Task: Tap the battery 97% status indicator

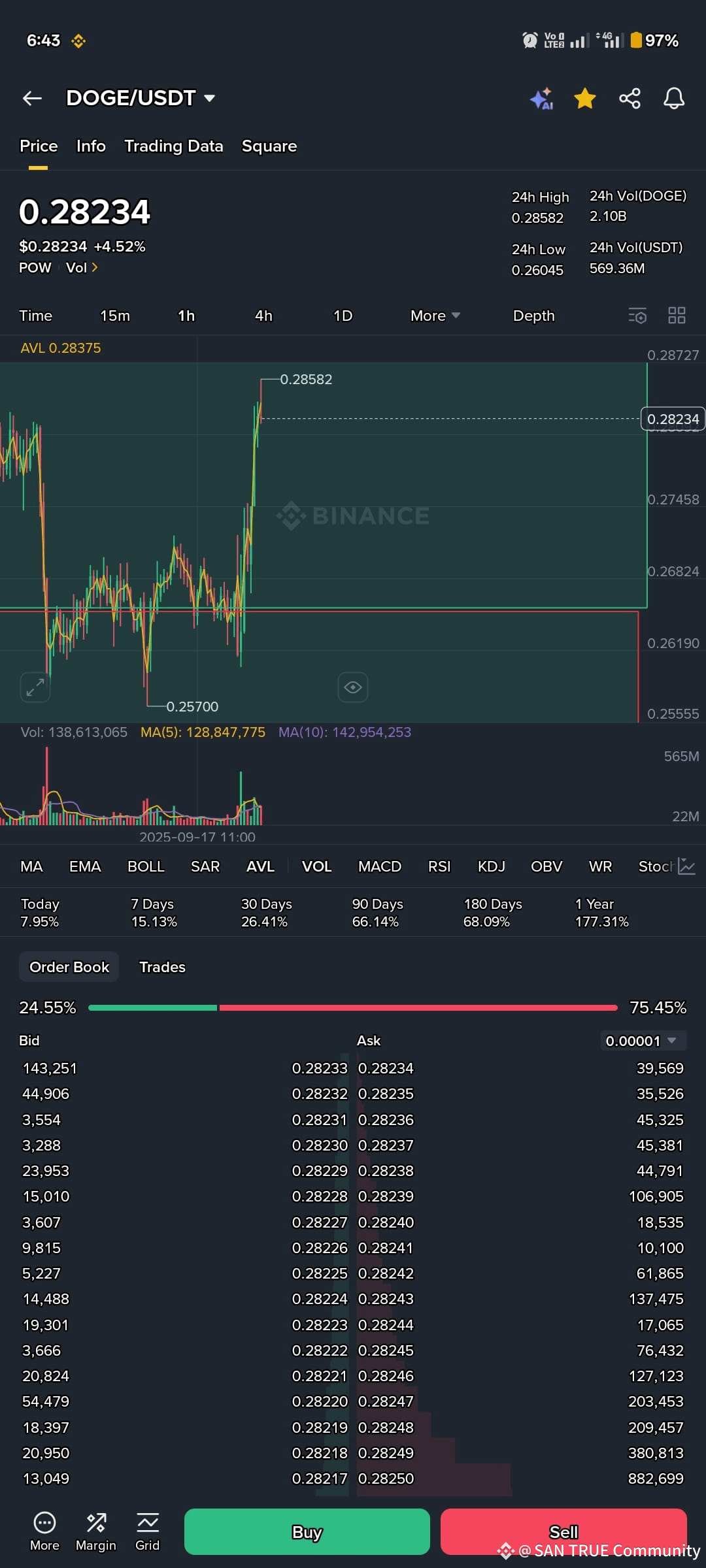Action: click(654, 41)
